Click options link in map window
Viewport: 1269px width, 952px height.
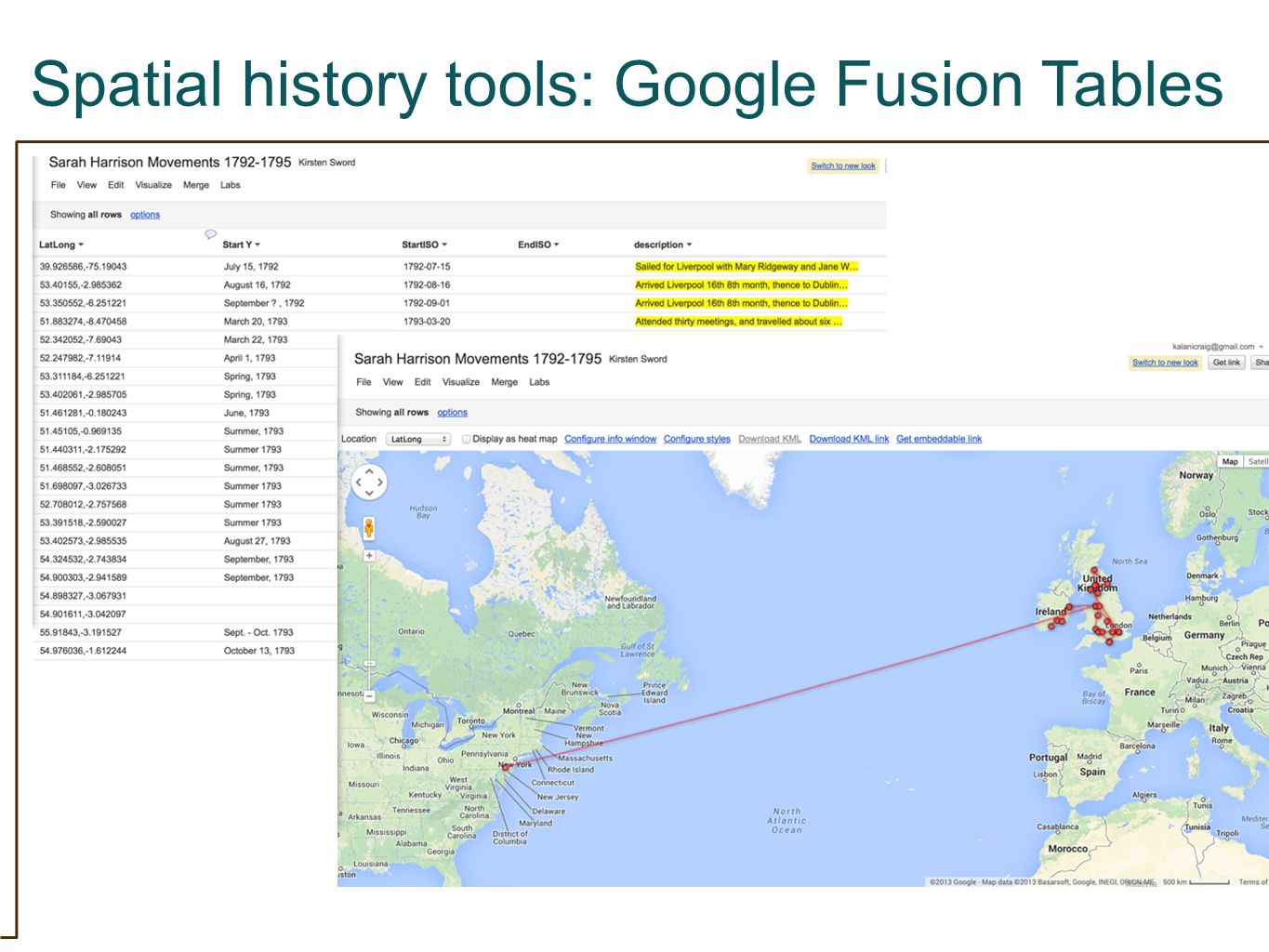pos(453,413)
